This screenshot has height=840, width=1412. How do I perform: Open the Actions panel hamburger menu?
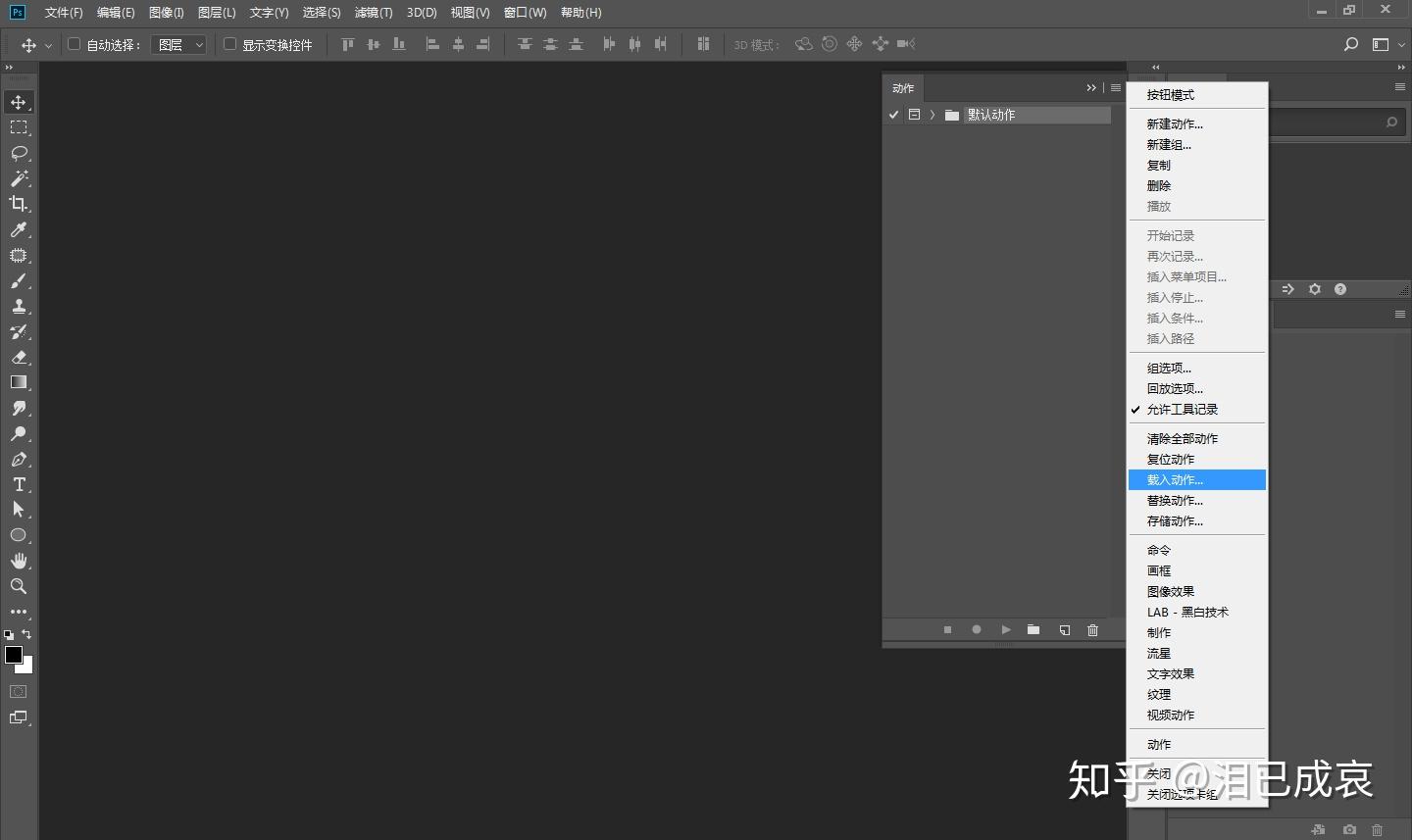coord(1116,88)
